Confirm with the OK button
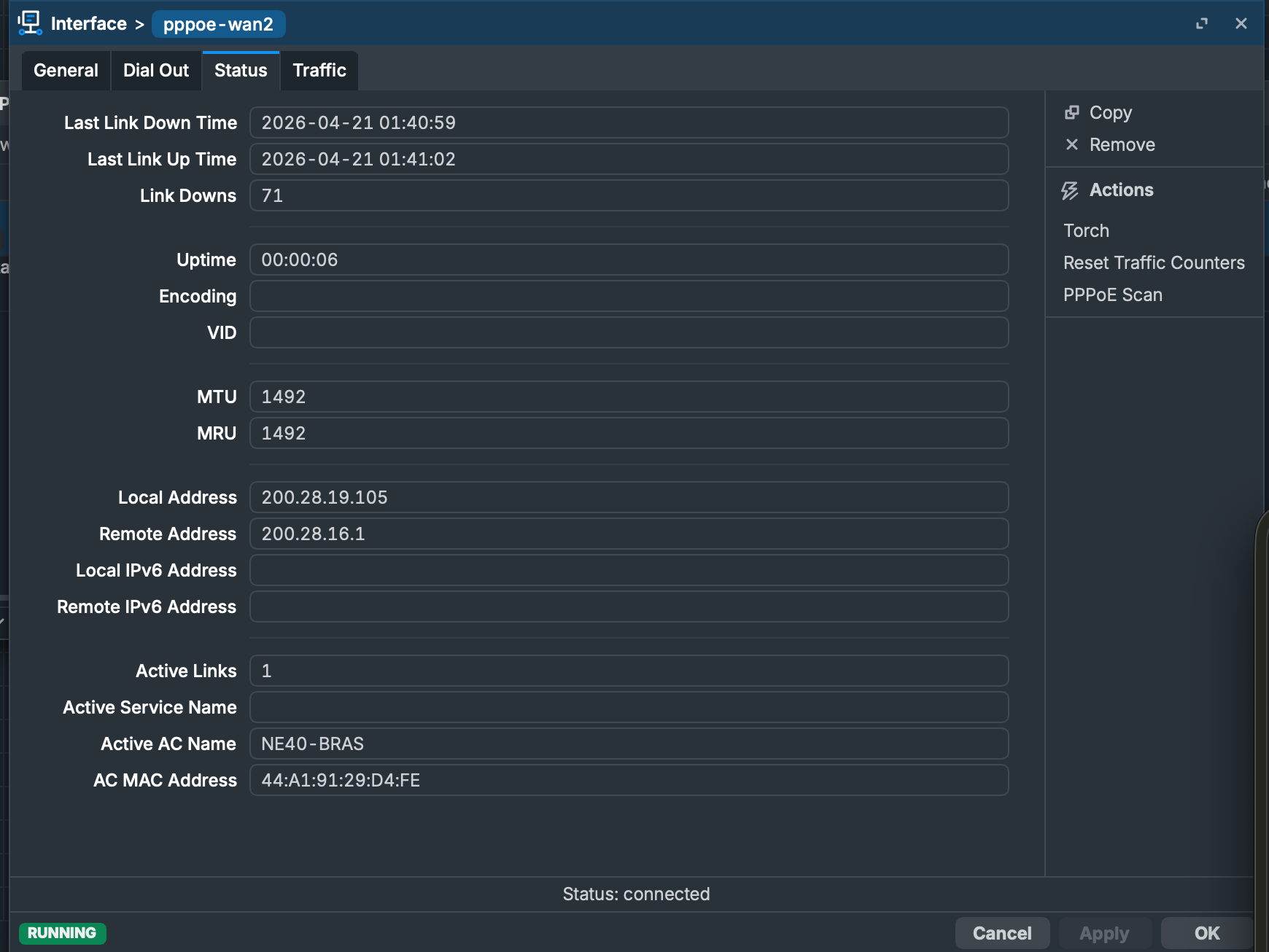 click(x=1206, y=933)
